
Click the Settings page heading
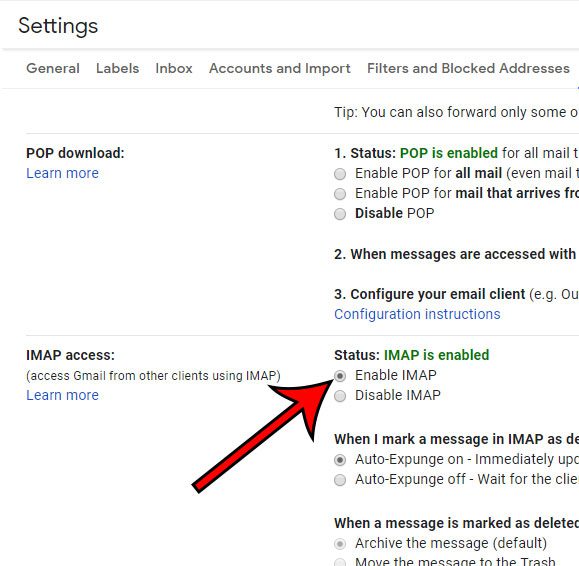[x=58, y=26]
